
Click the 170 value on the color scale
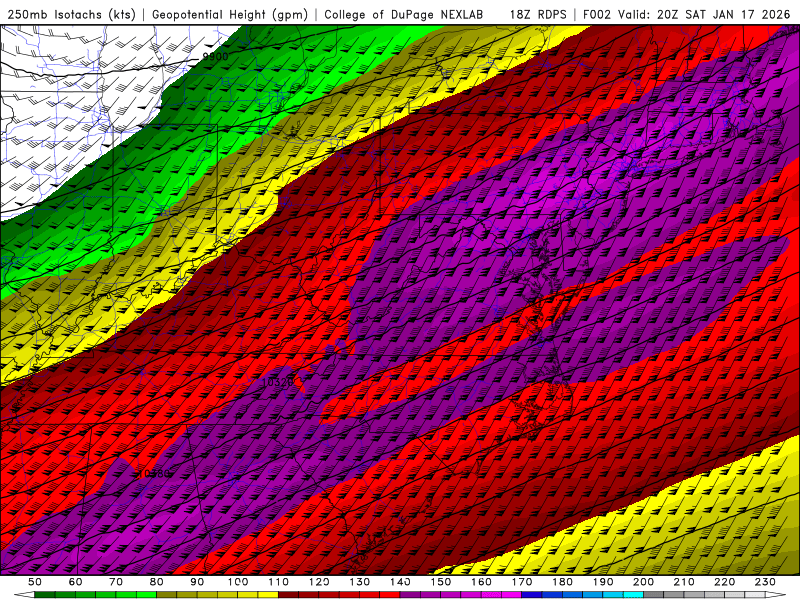coord(522,582)
